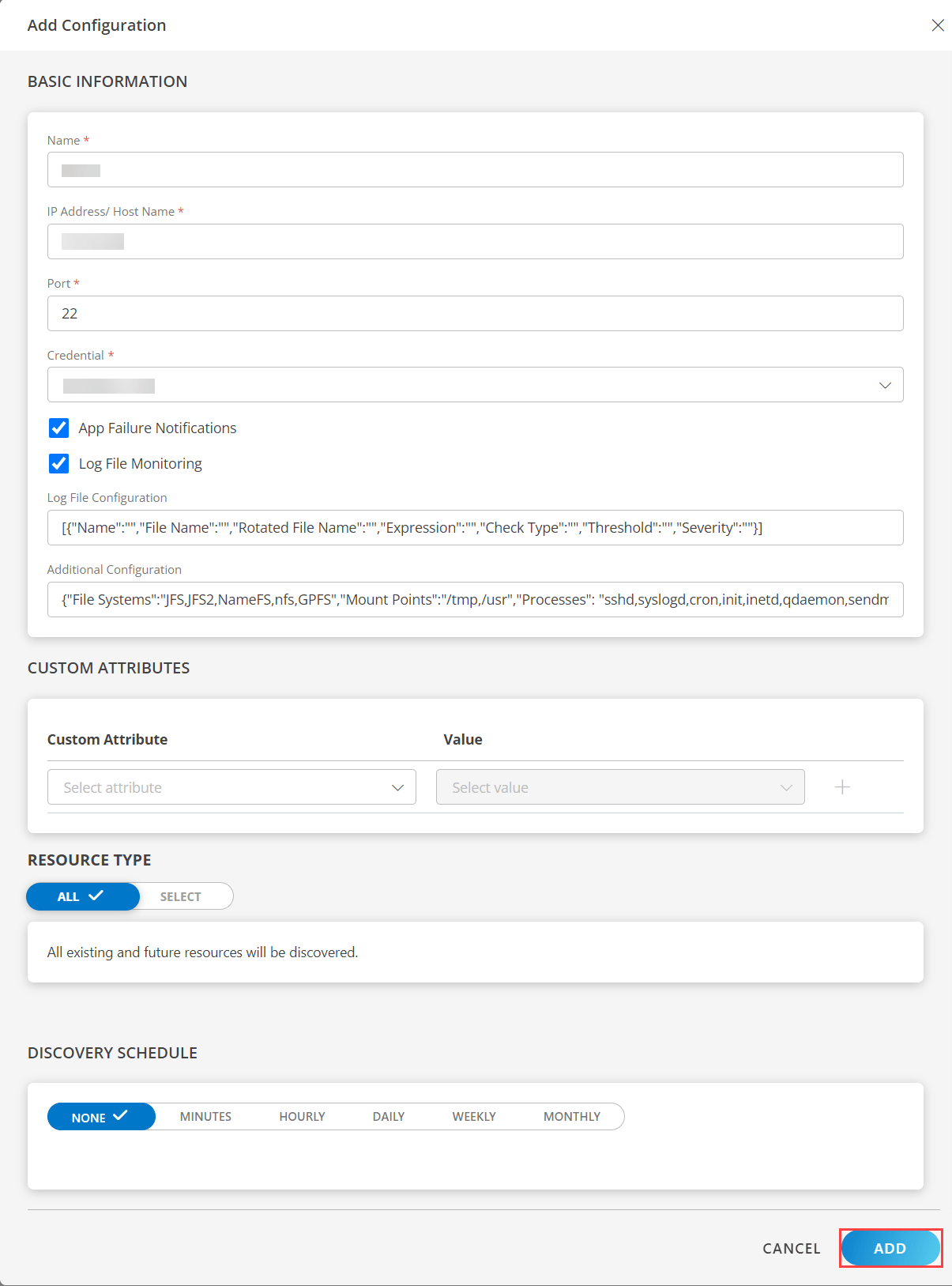952x1286 pixels.
Task: Expand the Select attribute dropdown
Action: (x=231, y=787)
